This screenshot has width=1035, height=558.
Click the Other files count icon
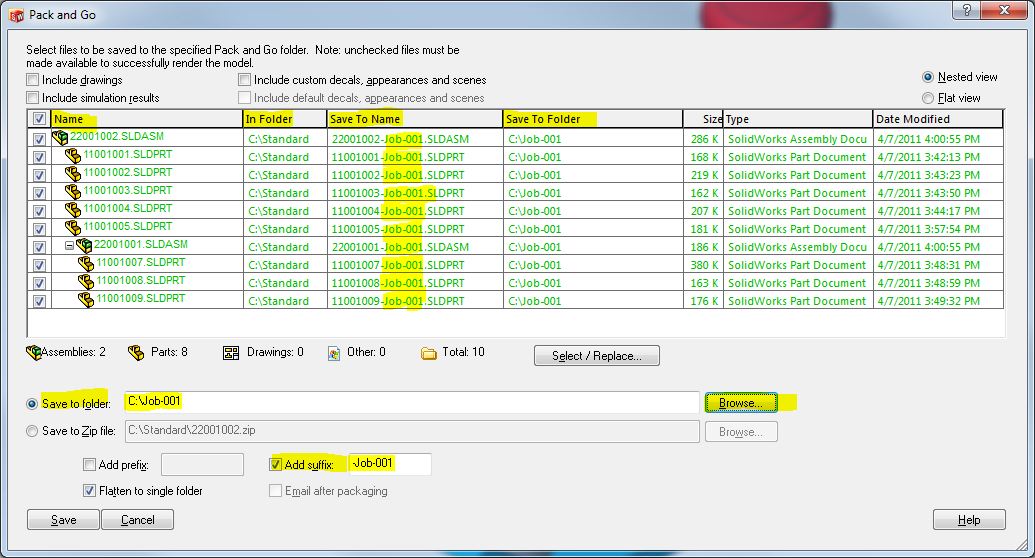334,353
